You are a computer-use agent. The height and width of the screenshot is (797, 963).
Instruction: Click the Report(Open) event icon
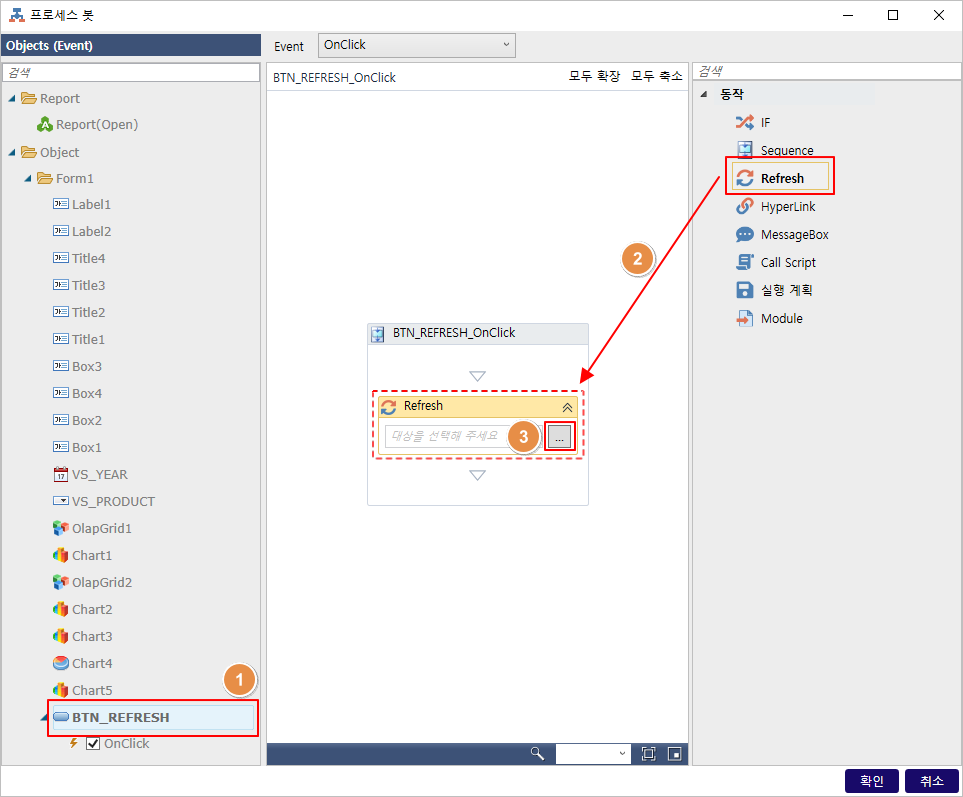coord(45,125)
